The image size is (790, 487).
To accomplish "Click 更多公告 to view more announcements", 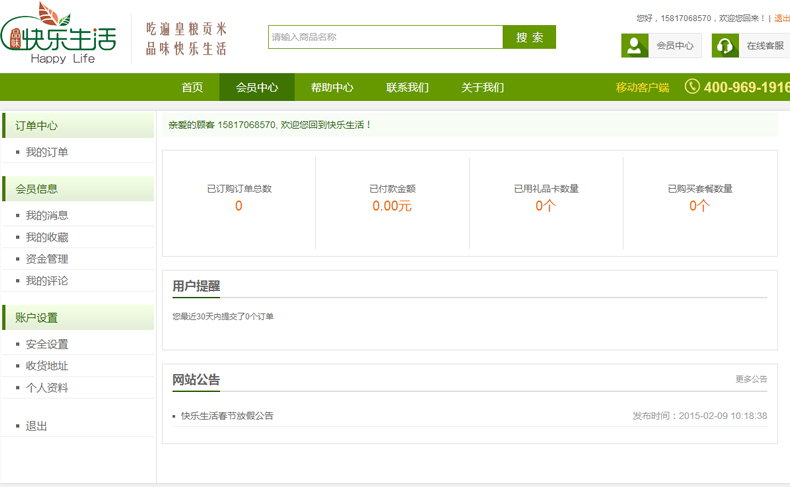I will pyautogui.click(x=751, y=380).
